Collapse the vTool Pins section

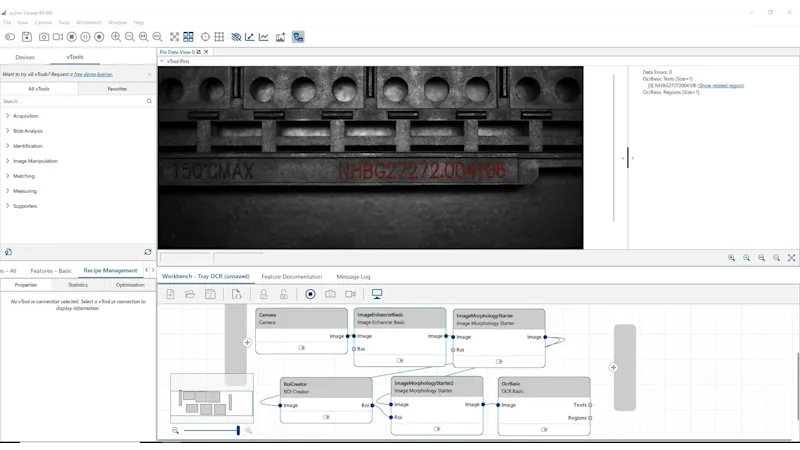[162, 61]
